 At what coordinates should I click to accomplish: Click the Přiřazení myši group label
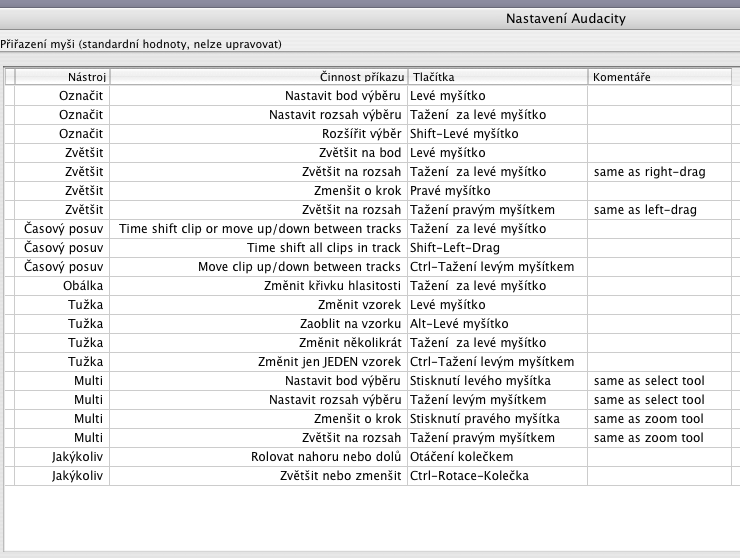[141, 44]
